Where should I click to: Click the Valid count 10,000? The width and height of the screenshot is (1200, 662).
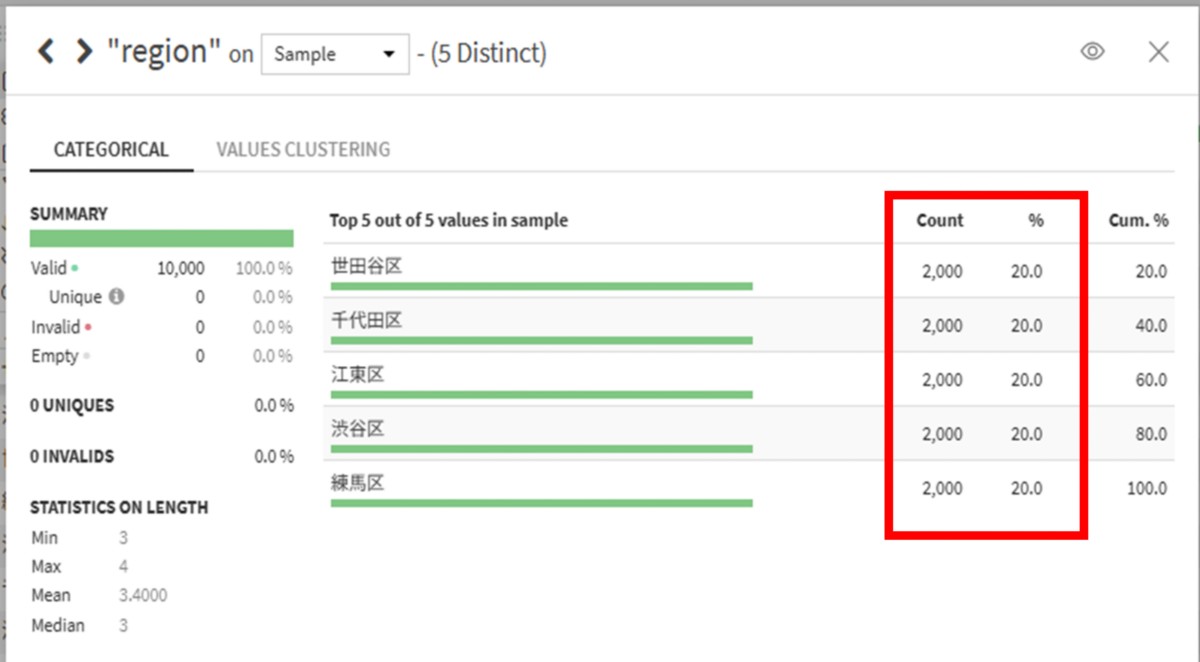click(180, 268)
